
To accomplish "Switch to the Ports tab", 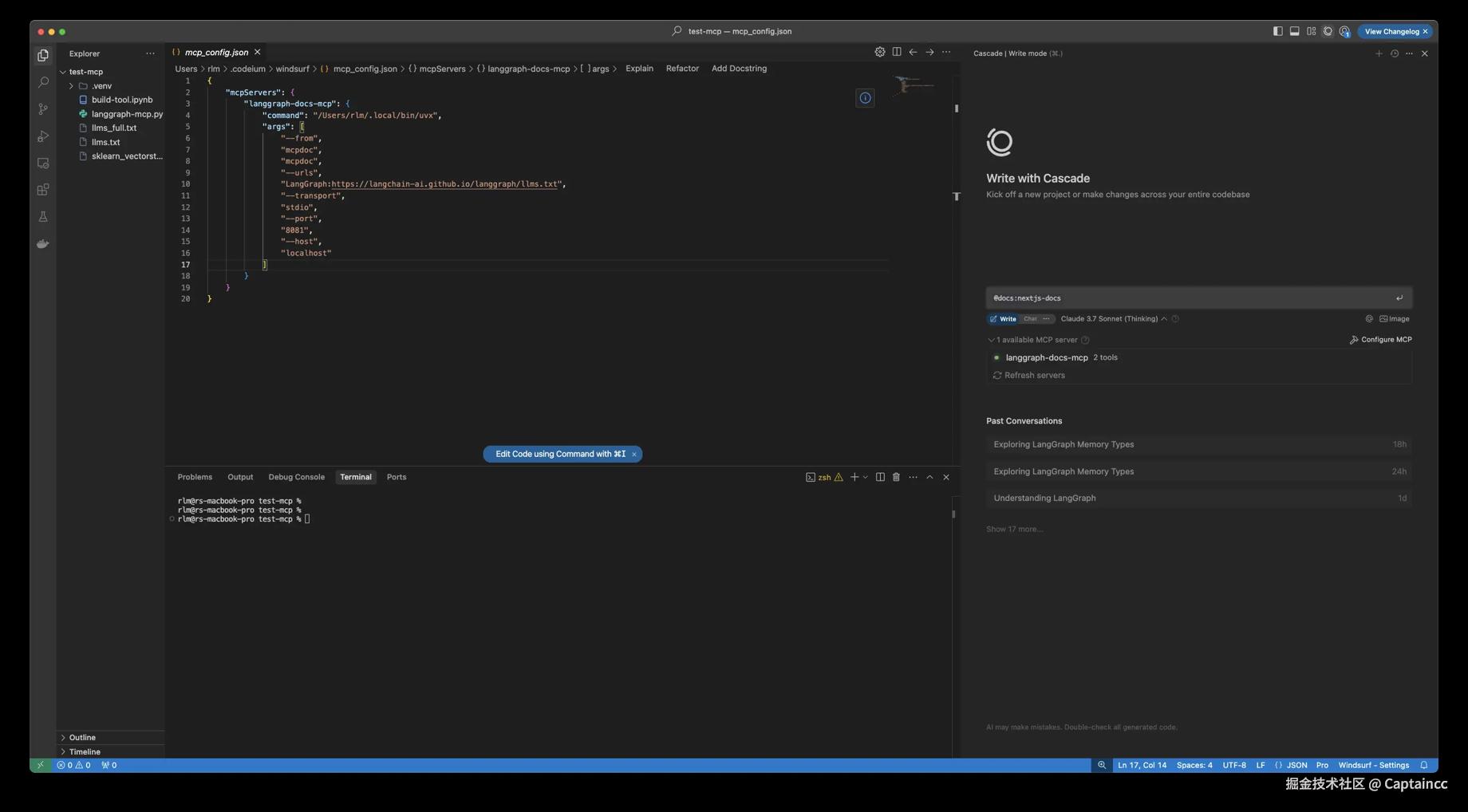I will 397,477.
